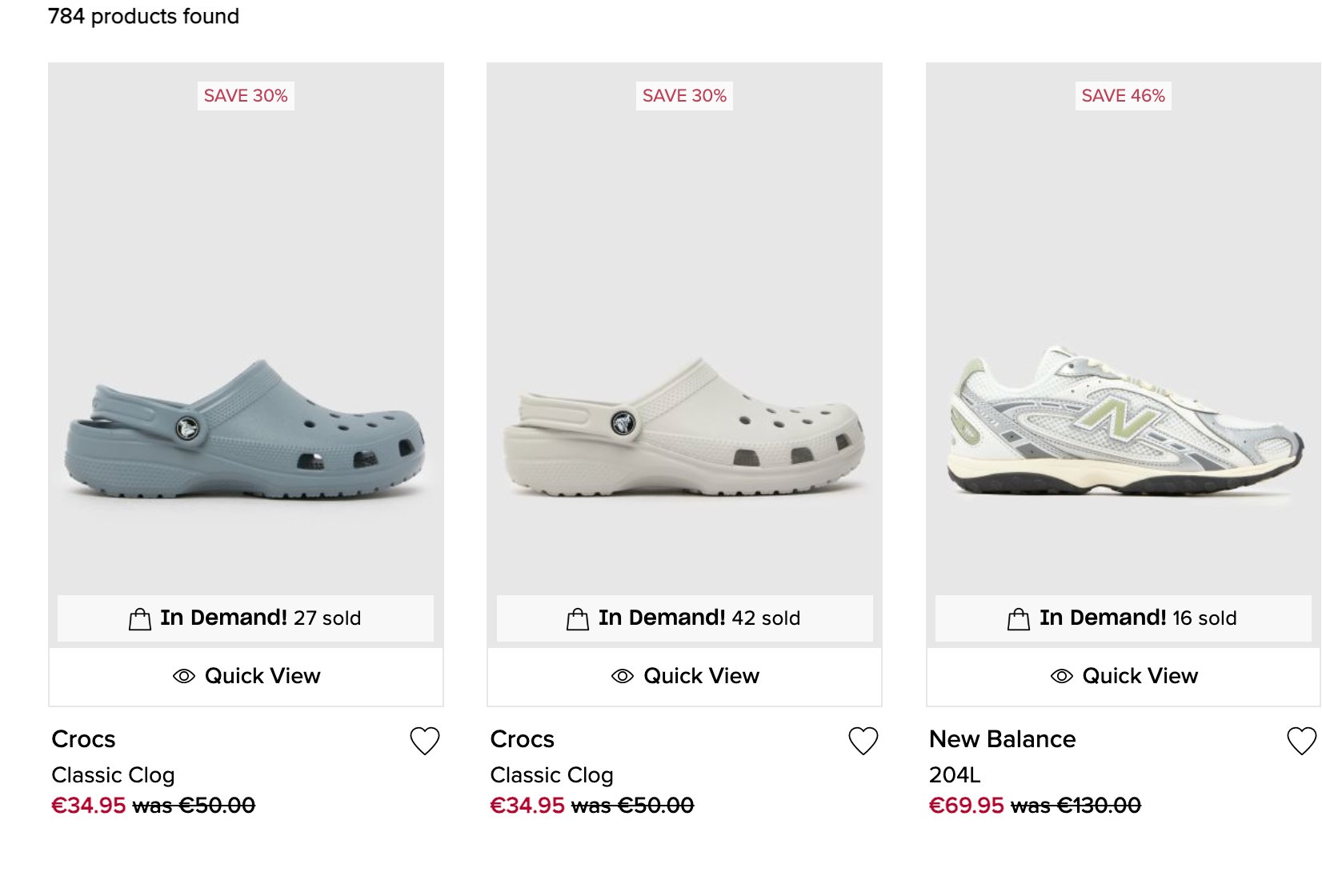This screenshot has height=896, width=1322.
Task: Click the SAVE 46% badge on the New Balance
Action: tap(1123, 96)
